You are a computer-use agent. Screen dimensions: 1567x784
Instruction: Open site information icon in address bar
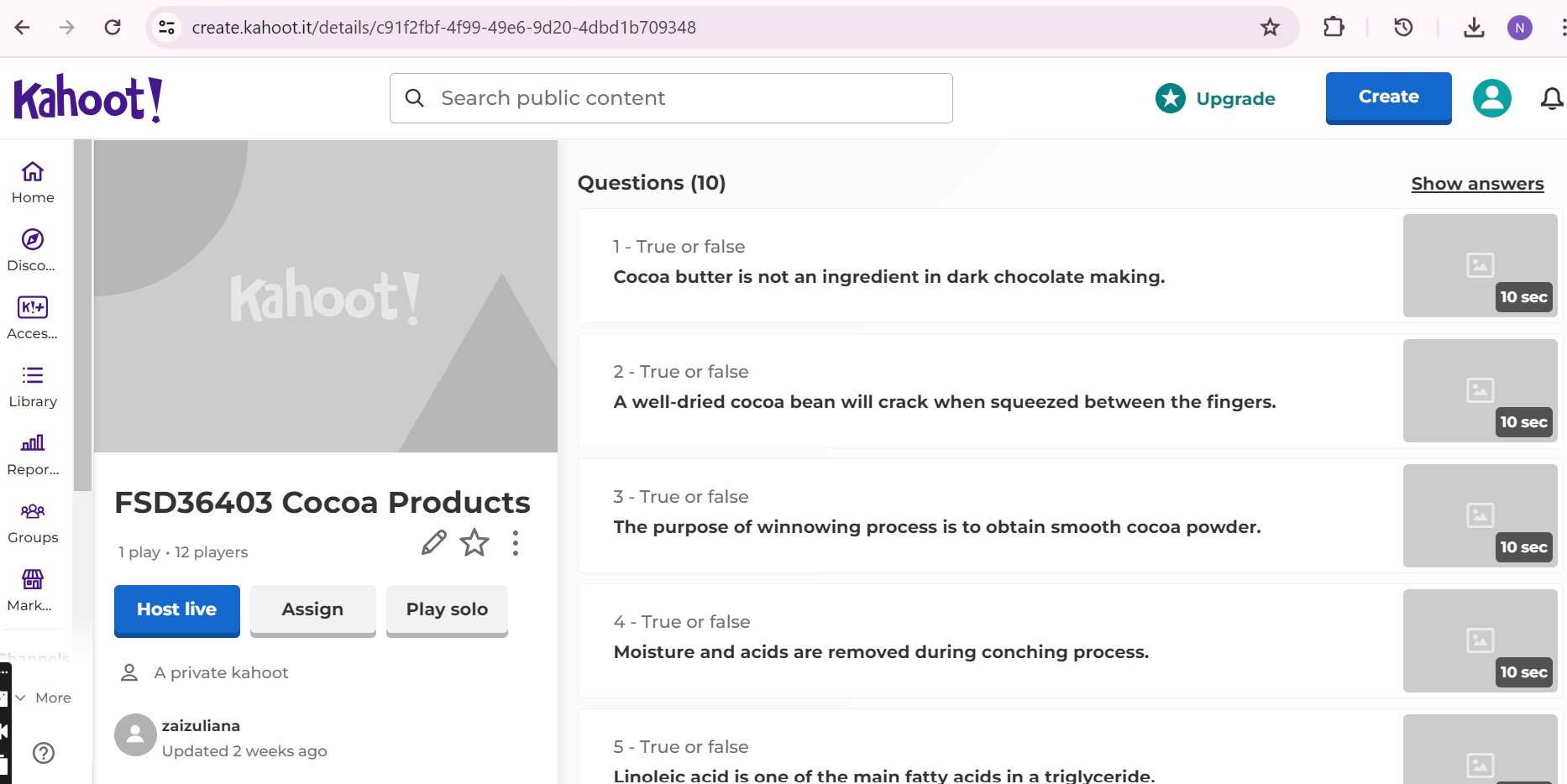point(167,28)
